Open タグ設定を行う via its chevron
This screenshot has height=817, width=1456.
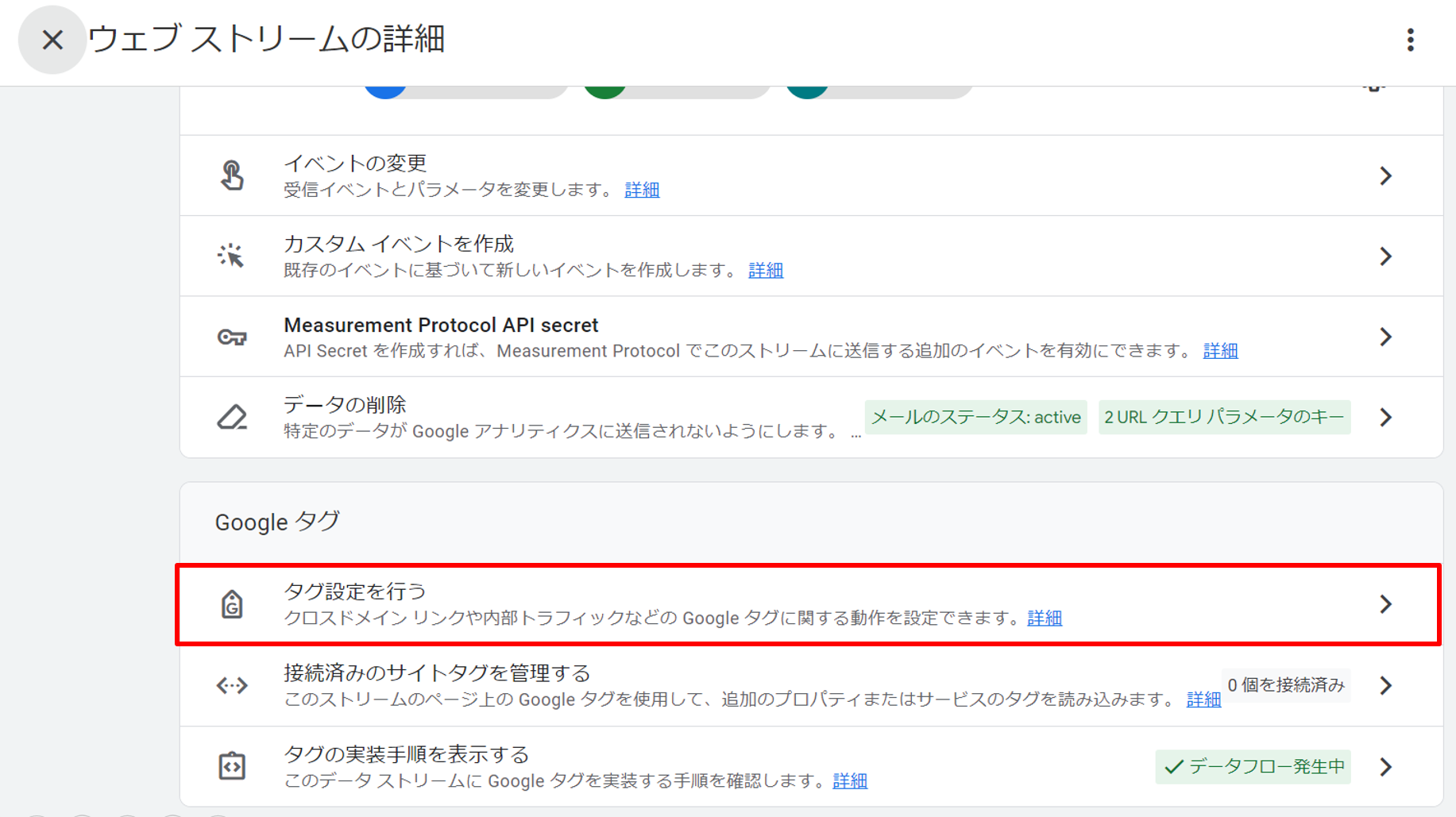coord(1385,604)
